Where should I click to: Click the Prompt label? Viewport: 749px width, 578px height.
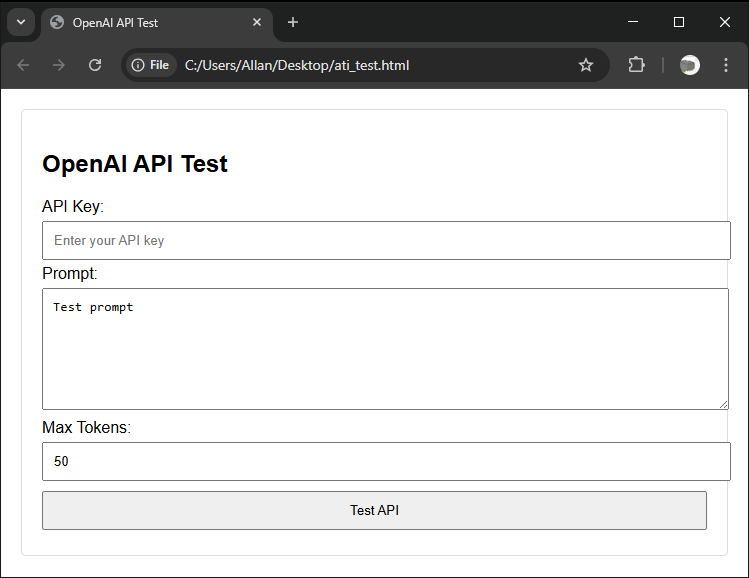pyautogui.click(x=70, y=273)
